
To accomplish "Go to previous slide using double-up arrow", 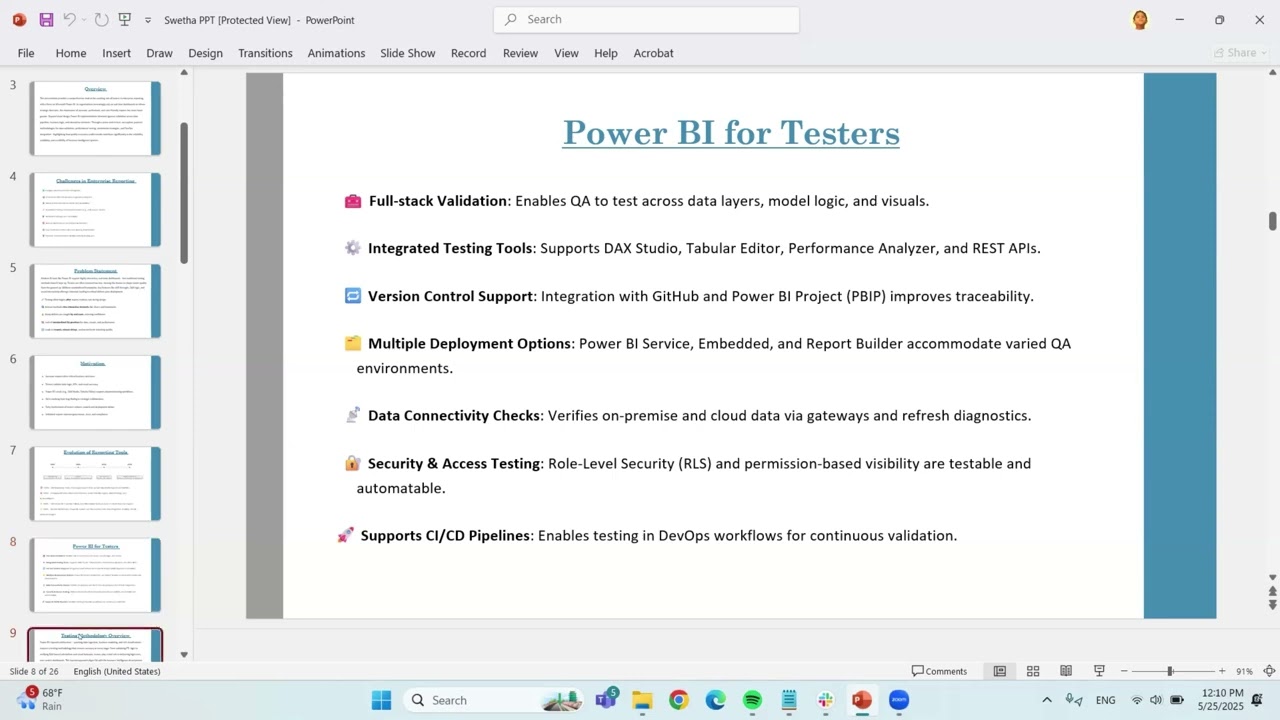I will (1272, 592).
